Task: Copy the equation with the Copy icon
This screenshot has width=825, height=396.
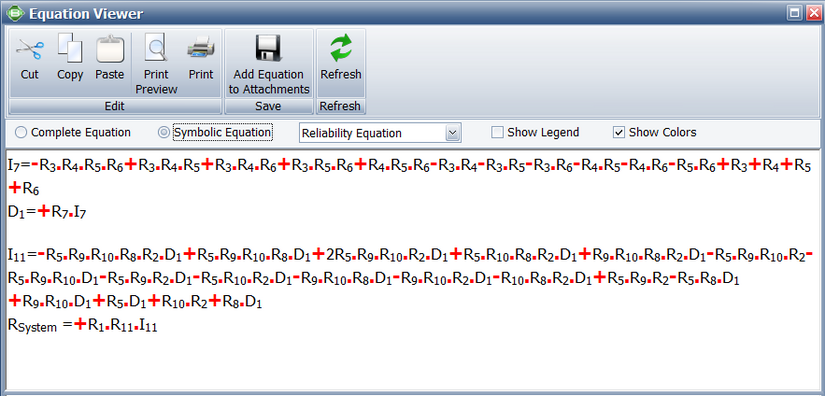Action: 70,48
